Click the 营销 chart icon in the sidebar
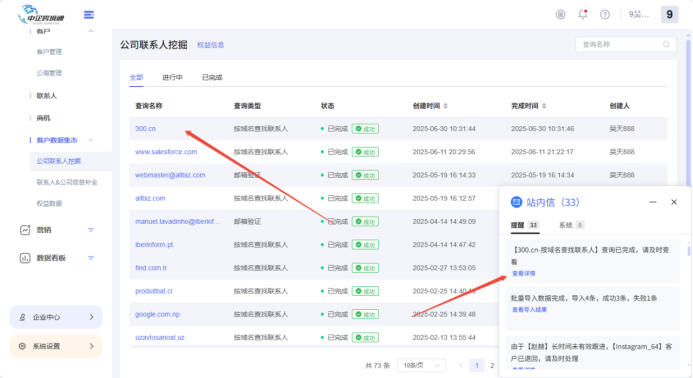Viewport: 693px width, 378px height. 25,230
